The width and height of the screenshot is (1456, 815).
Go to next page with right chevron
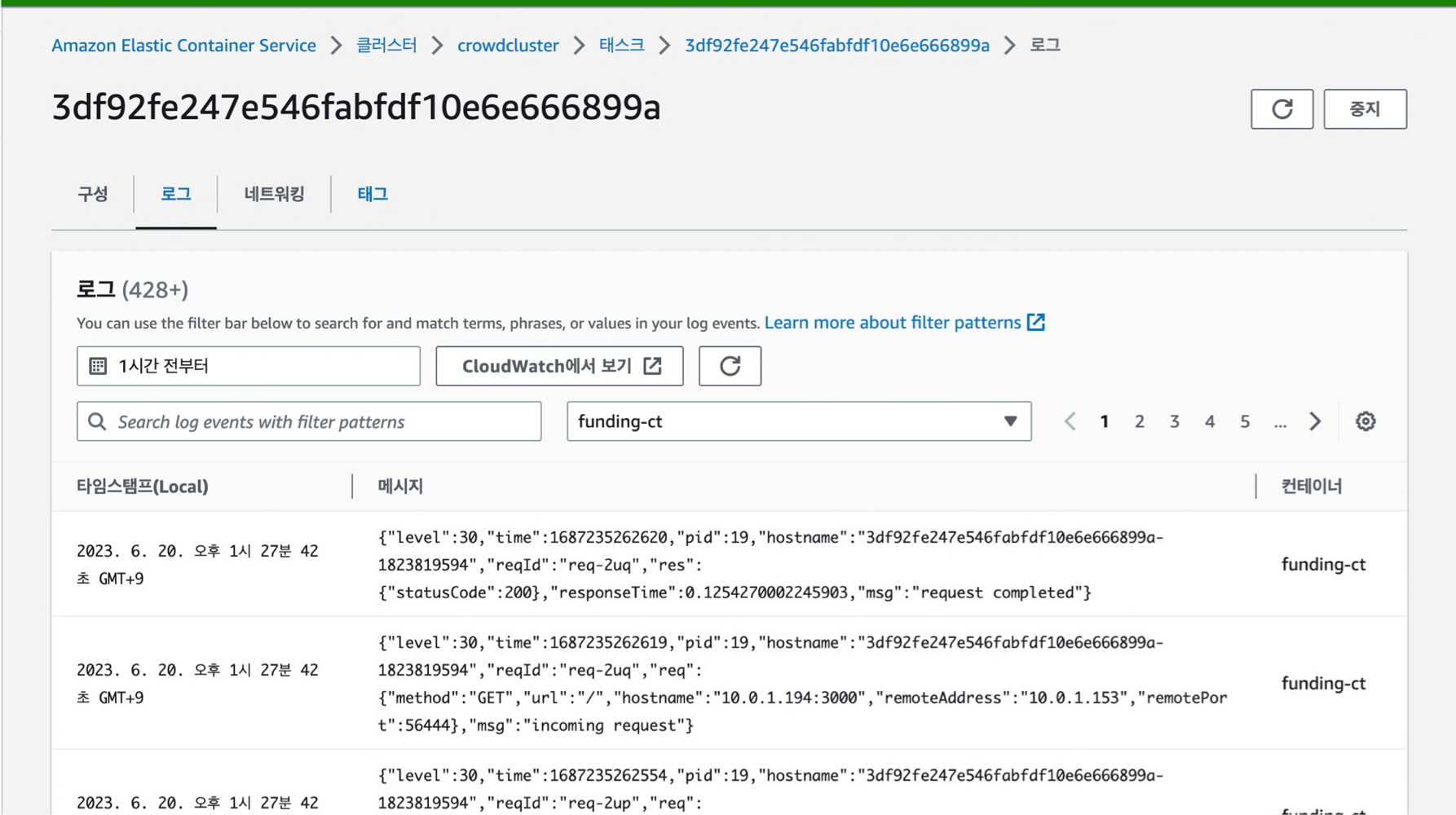click(x=1315, y=421)
